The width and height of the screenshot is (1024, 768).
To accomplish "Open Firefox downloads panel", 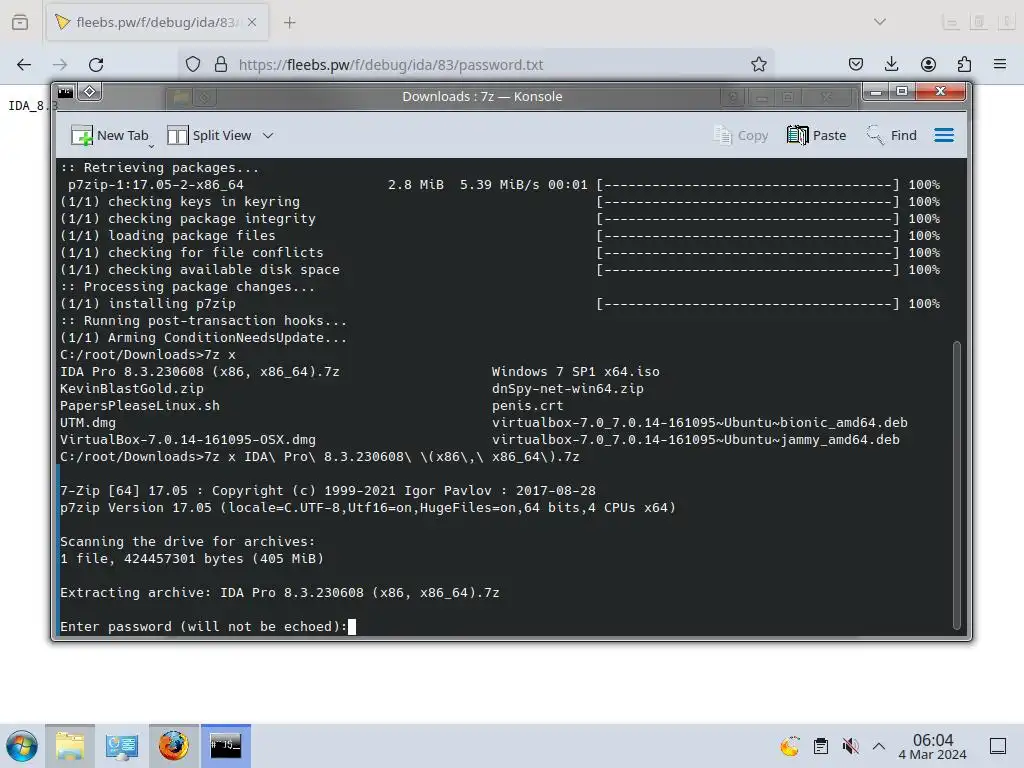I will coord(891,64).
